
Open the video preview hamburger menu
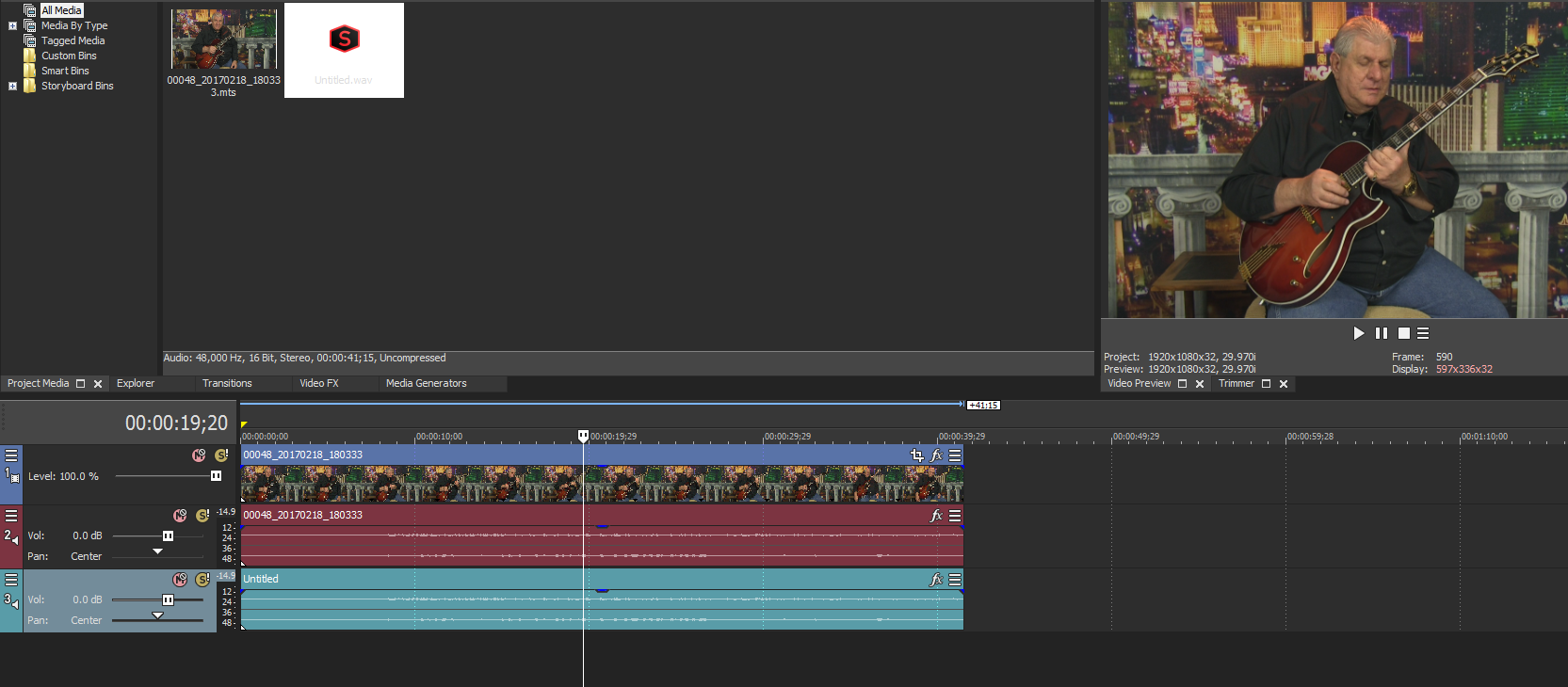coord(1423,333)
